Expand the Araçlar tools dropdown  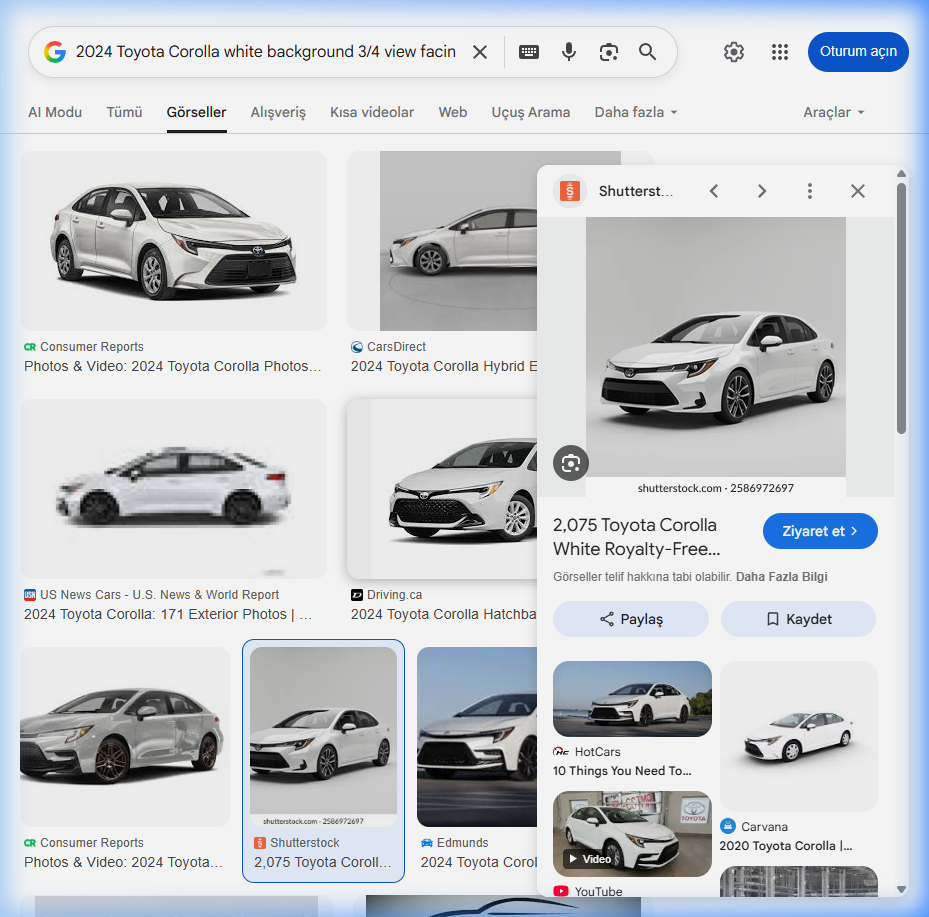(834, 112)
